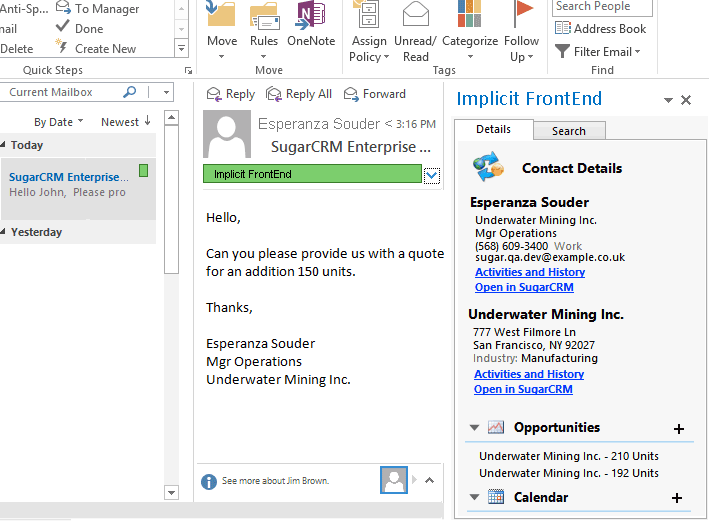709x521 pixels.
Task: Open the By Date sort menu
Action: [59, 122]
